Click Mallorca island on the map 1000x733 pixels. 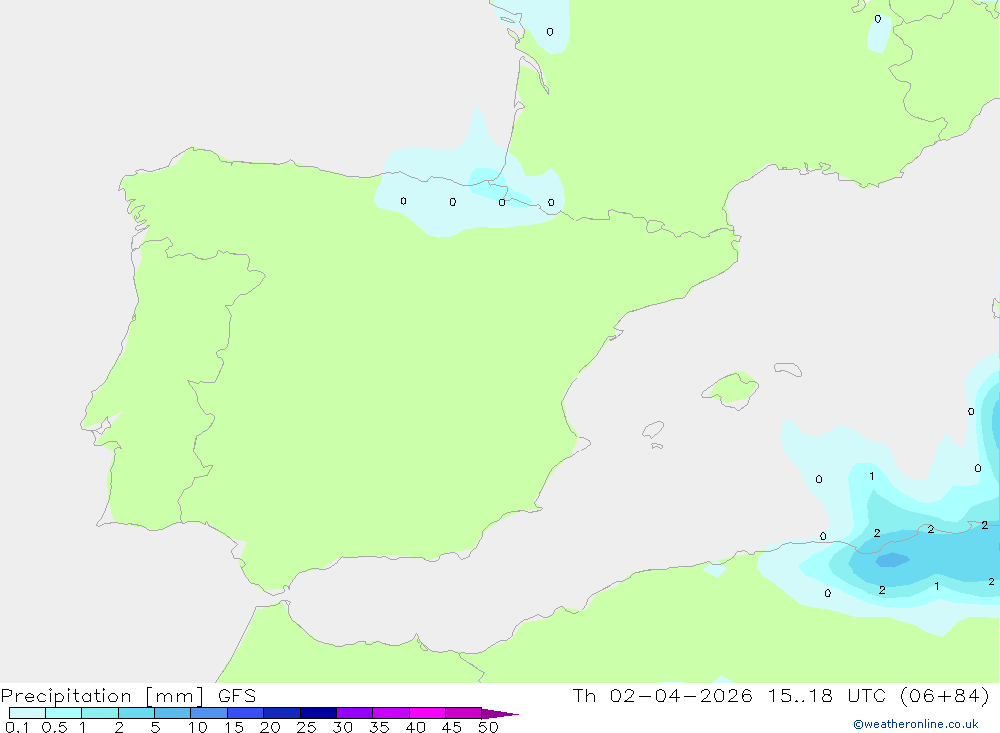[731, 389]
